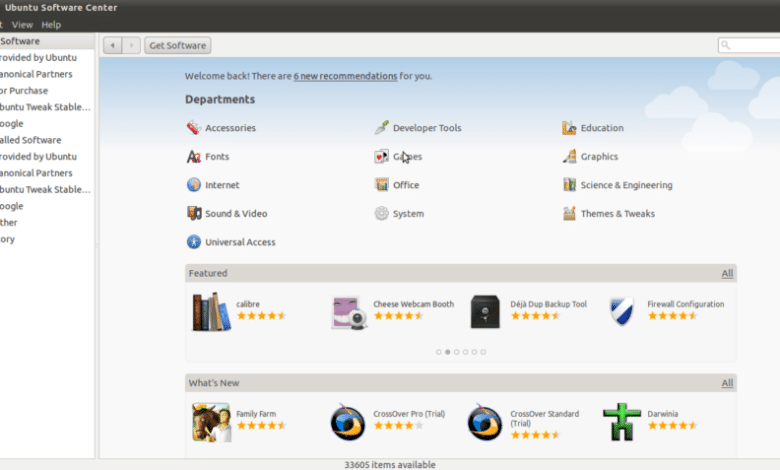This screenshot has height=470, width=780.
Task: Open the CrossOver Standard (Trial) icon
Action: (485, 422)
